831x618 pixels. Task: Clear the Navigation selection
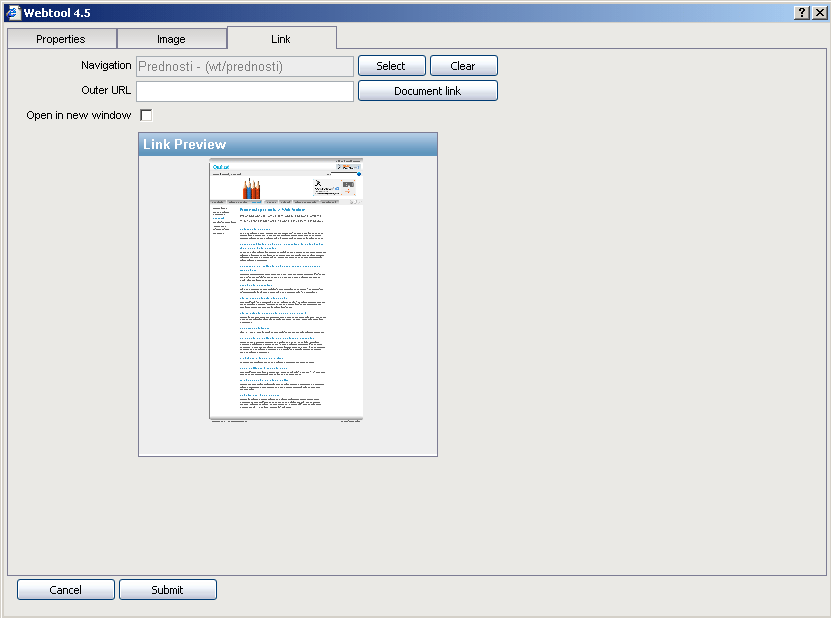463,66
